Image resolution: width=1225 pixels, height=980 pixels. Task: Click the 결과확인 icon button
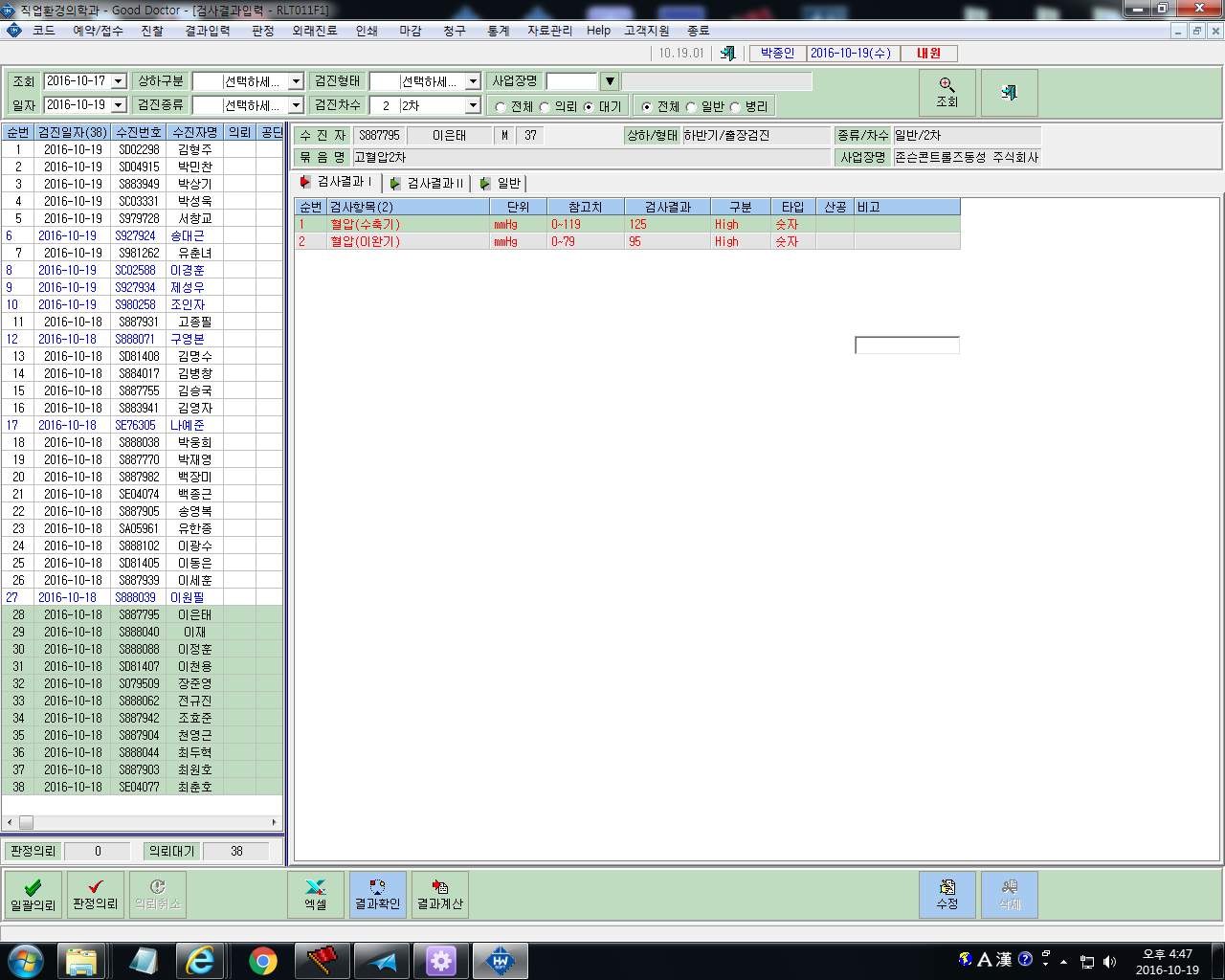378,895
